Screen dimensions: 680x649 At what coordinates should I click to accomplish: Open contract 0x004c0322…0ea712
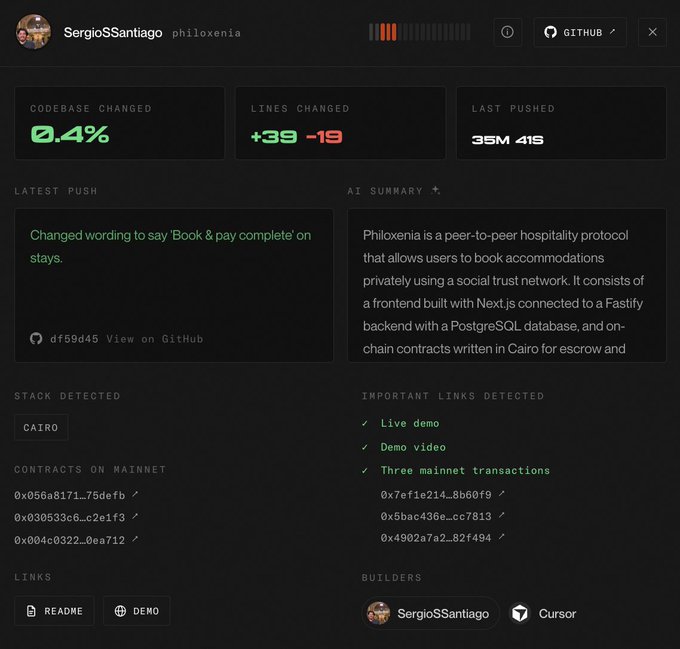pyautogui.click(x=69, y=540)
